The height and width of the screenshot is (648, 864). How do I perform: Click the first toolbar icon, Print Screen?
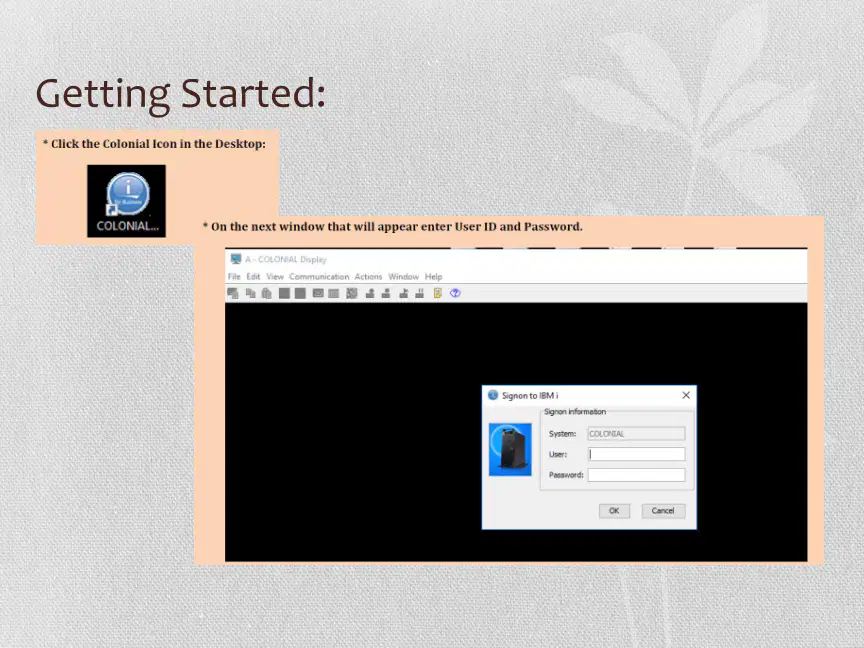click(x=233, y=293)
